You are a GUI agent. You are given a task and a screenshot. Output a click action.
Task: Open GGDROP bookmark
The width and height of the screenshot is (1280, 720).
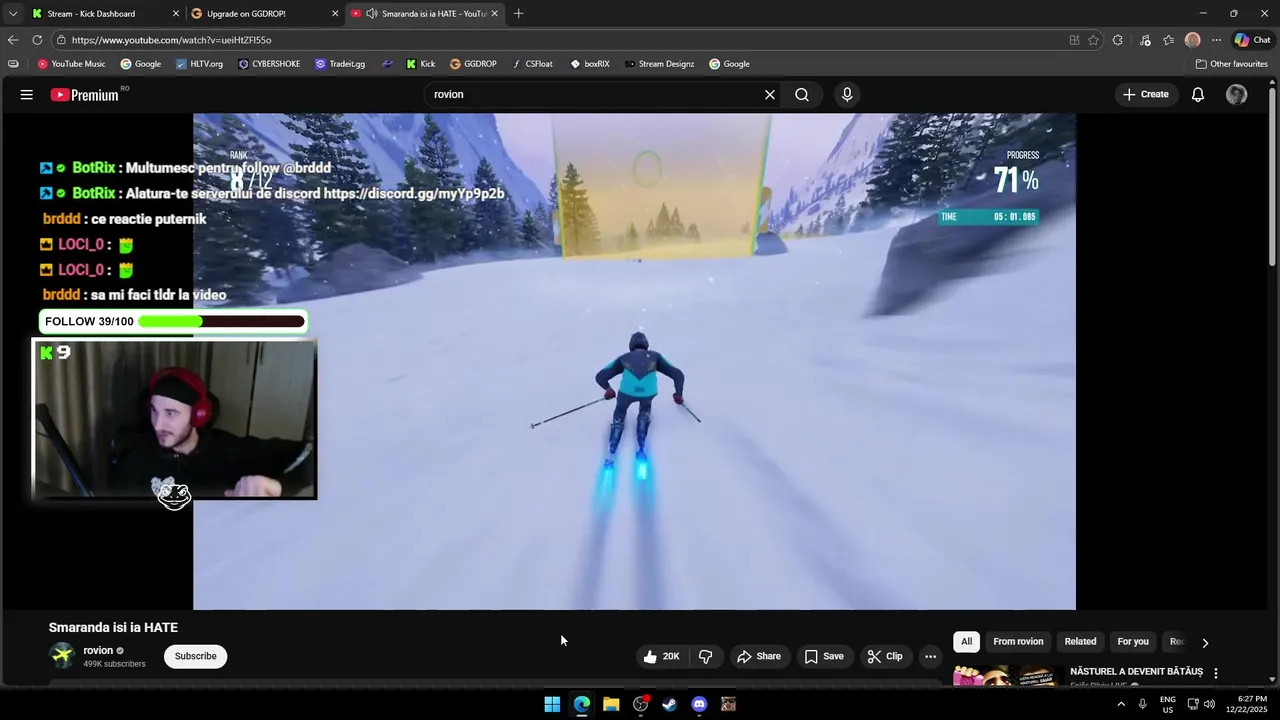(x=473, y=64)
